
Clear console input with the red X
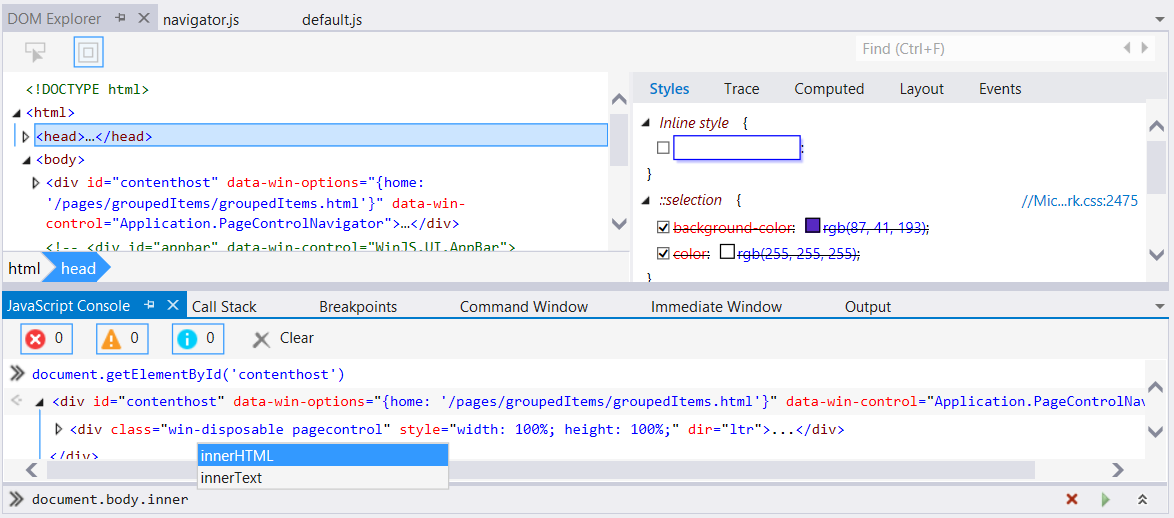[x=1072, y=499]
